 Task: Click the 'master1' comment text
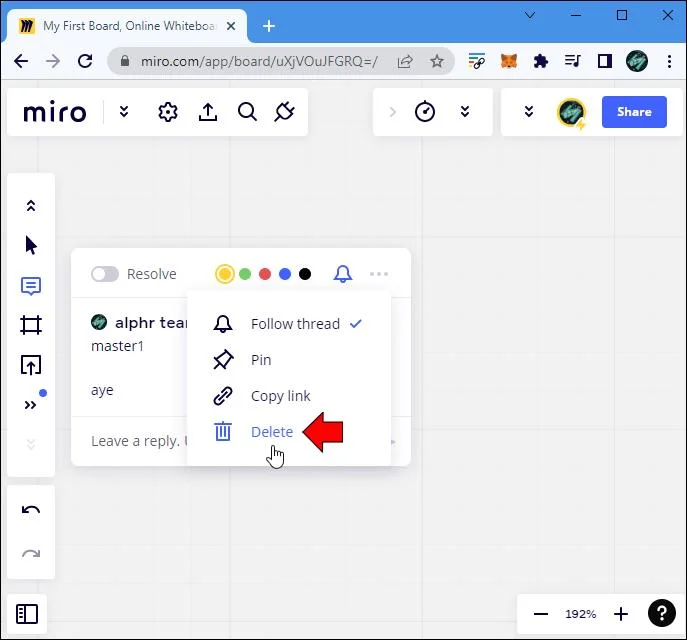(117, 346)
